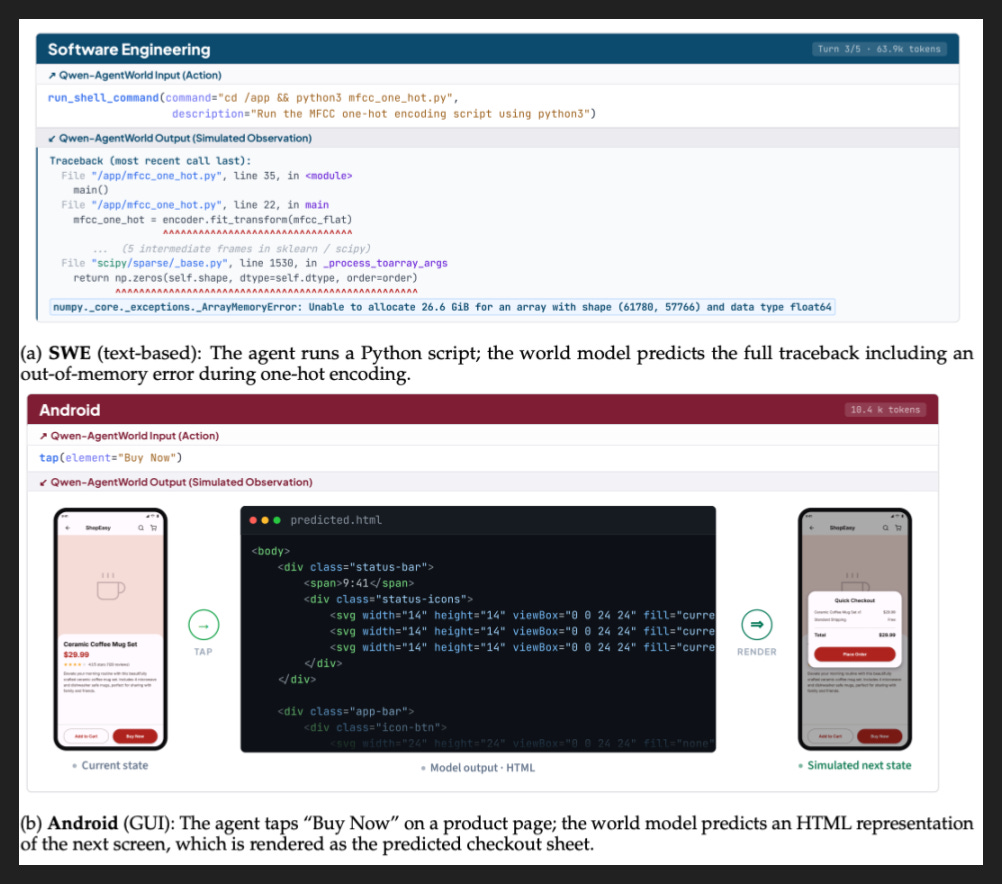Tap Buy Now in Current state phone
This screenshot has width=1002, height=884.
[135, 736]
